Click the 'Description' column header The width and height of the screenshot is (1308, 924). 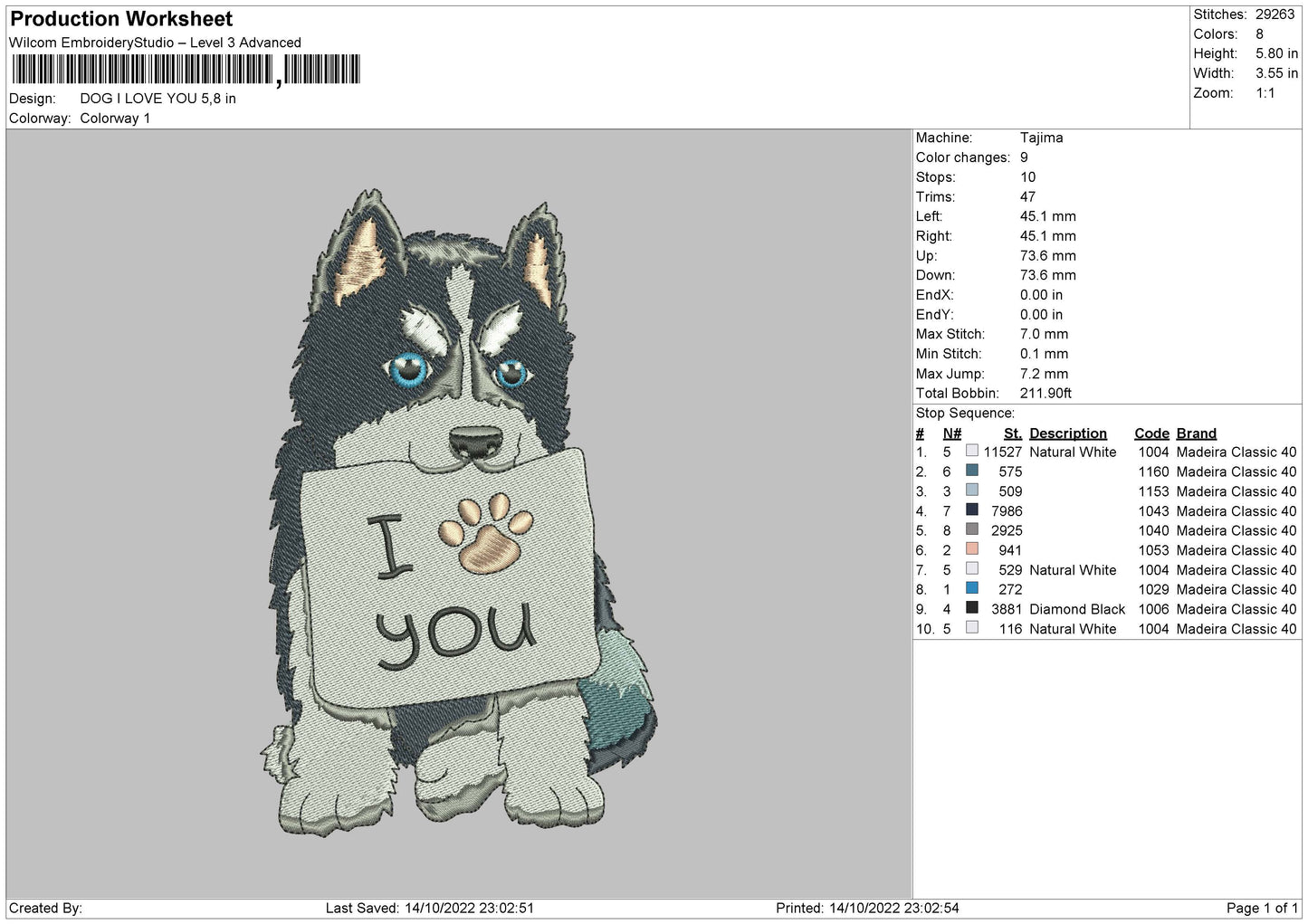click(x=1068, y=433)
